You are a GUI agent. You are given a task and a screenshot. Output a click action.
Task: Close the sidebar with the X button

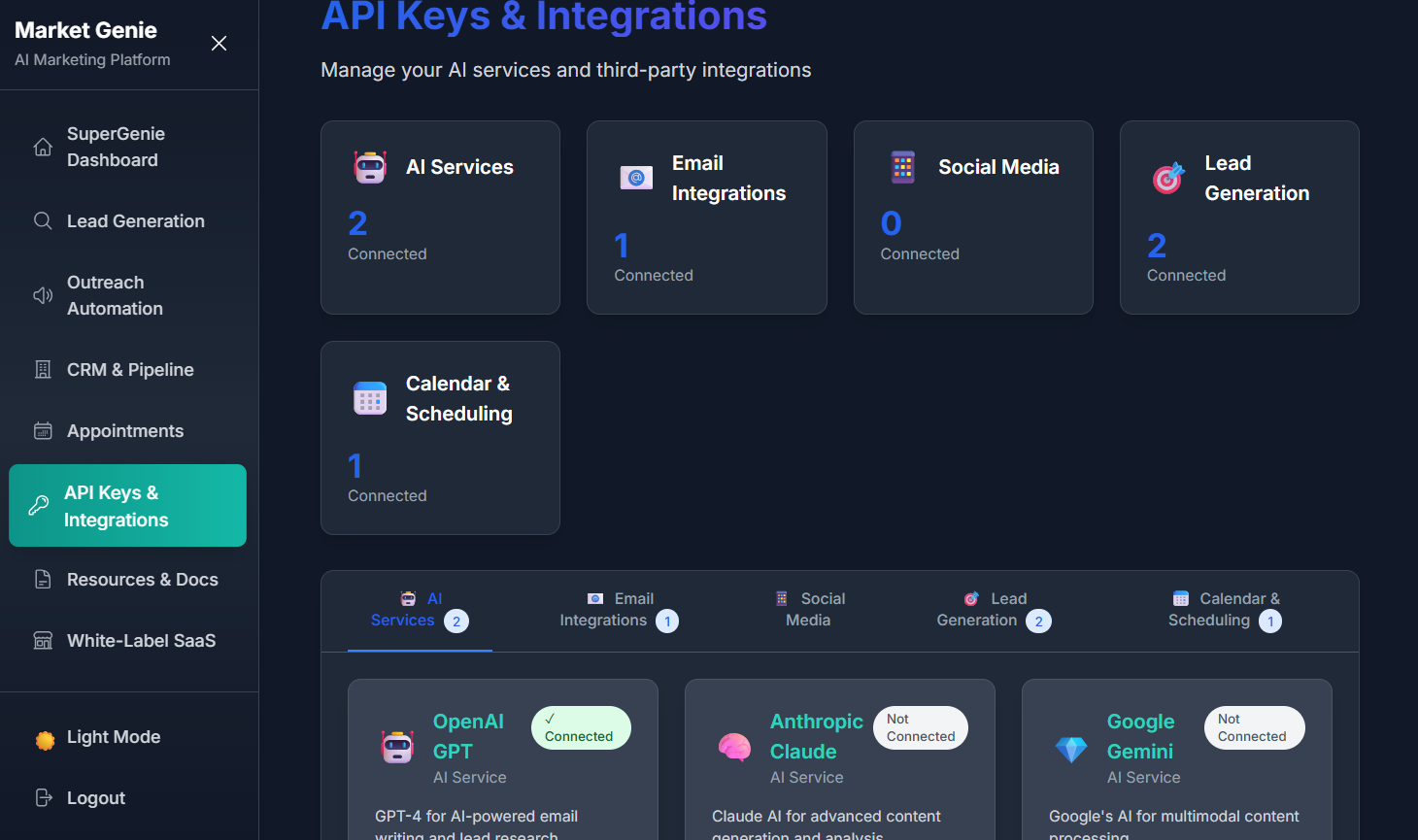219,43
